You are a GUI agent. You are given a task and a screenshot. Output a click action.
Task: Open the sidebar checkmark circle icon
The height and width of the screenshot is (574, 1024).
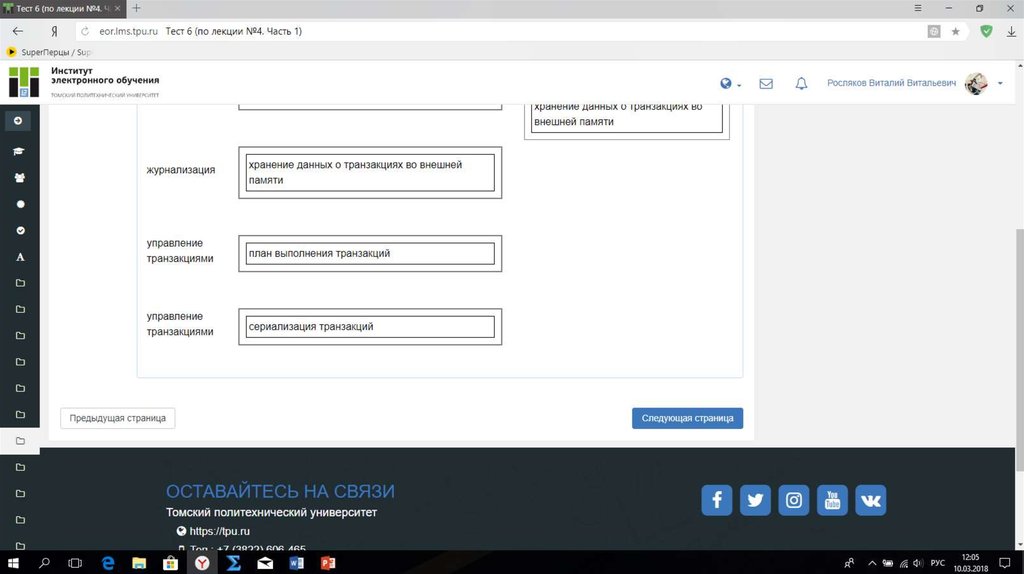pyautogui.click(x=20, y=231)
